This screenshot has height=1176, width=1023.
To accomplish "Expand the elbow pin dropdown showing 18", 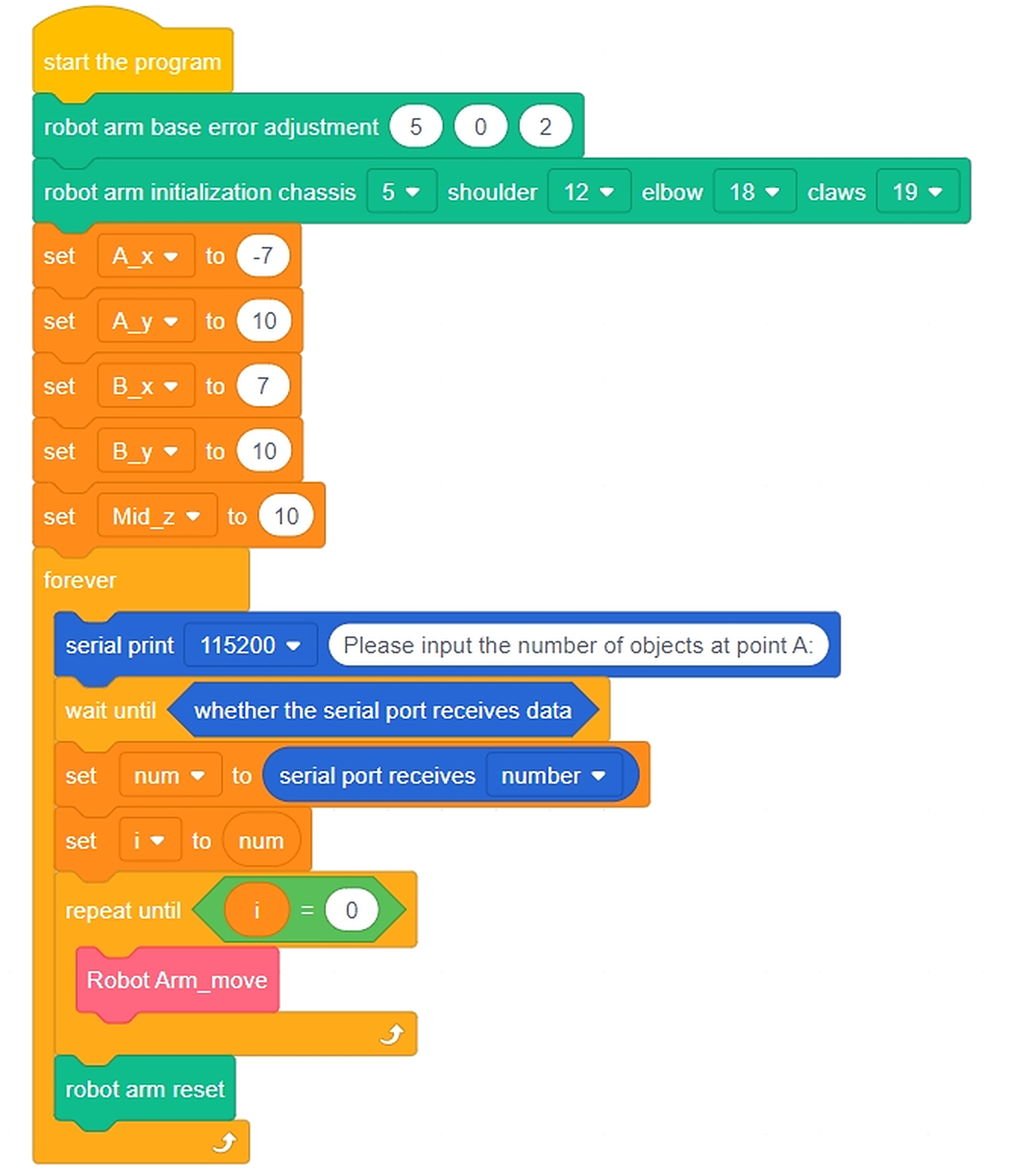I will click(x=755, y=192).
